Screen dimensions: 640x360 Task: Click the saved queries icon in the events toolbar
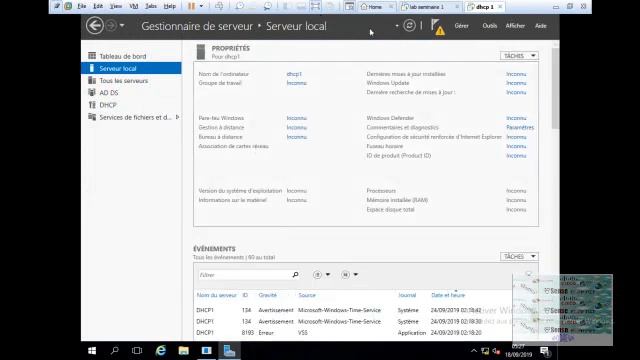pos(345,275)
